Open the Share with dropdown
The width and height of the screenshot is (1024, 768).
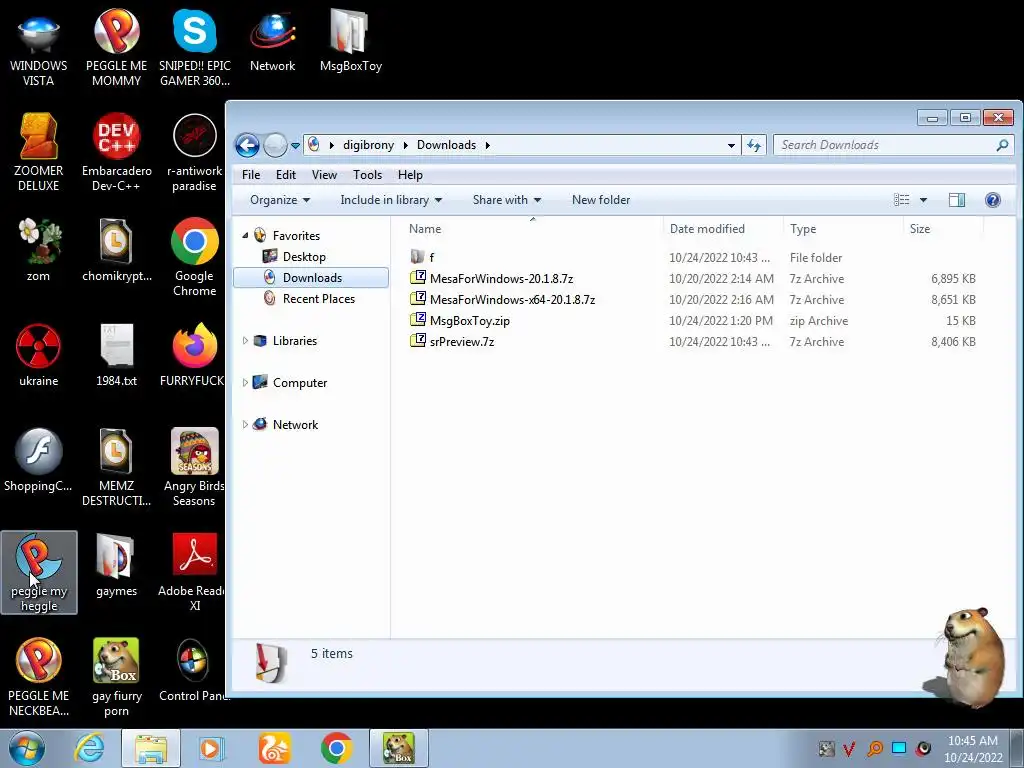click(x=507, y=200)
